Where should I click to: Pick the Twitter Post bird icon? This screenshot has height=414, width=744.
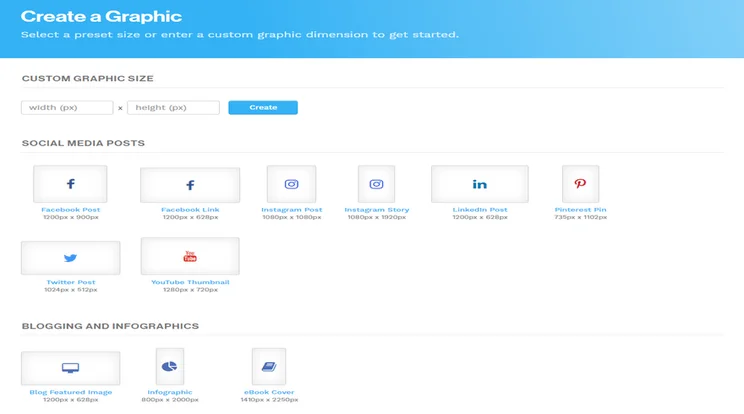[70, 258]
